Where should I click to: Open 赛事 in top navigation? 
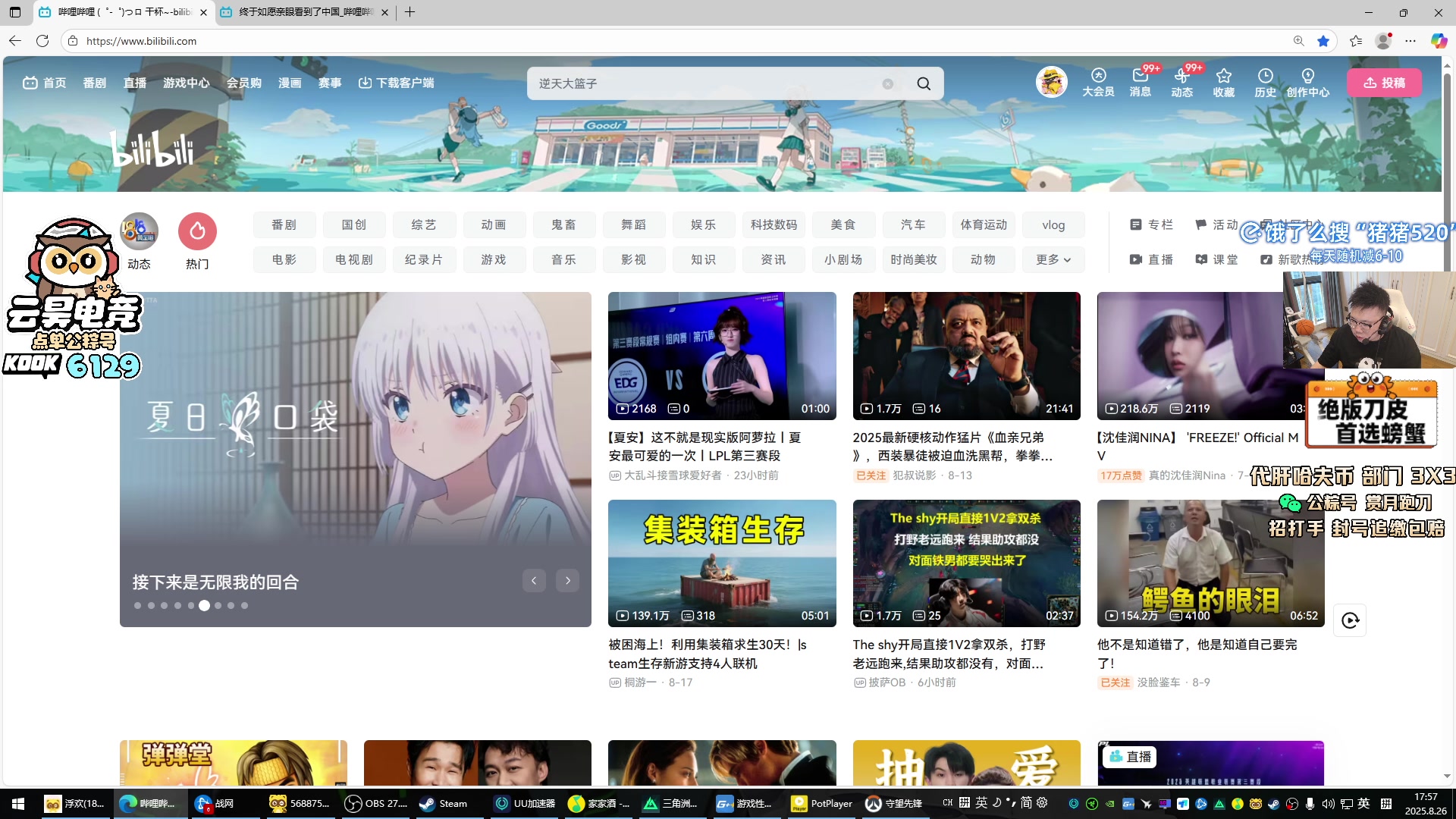click(x=330, y=83)
